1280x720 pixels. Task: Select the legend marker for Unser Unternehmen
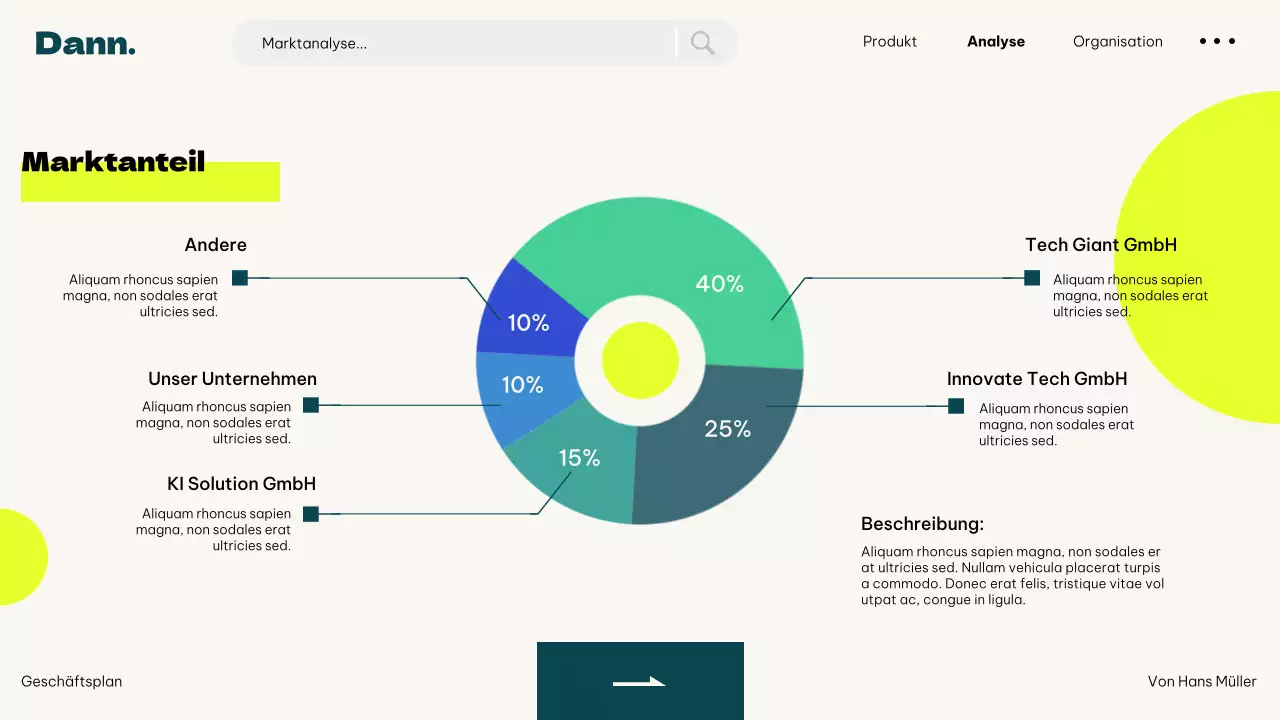click(311, 405)
